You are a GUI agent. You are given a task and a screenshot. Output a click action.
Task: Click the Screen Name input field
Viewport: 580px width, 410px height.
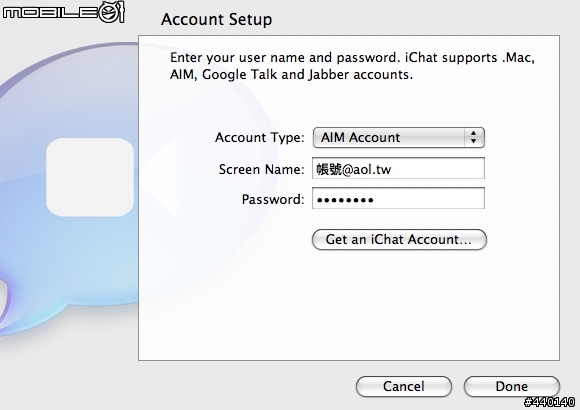(x=398, y=168)
